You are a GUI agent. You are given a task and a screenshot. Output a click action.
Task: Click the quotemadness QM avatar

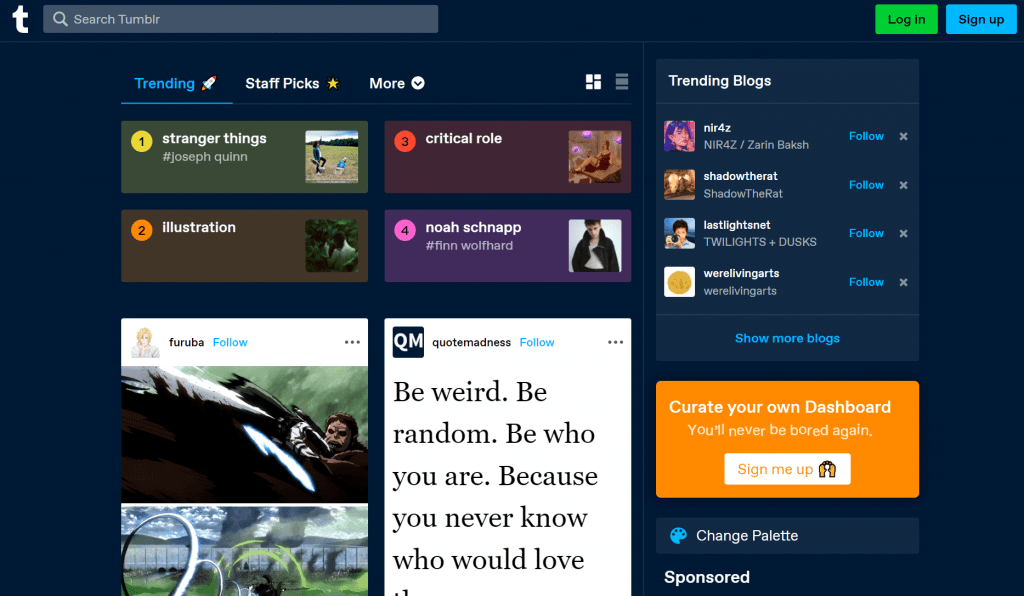pyautogui.click(x=407, y=342)
